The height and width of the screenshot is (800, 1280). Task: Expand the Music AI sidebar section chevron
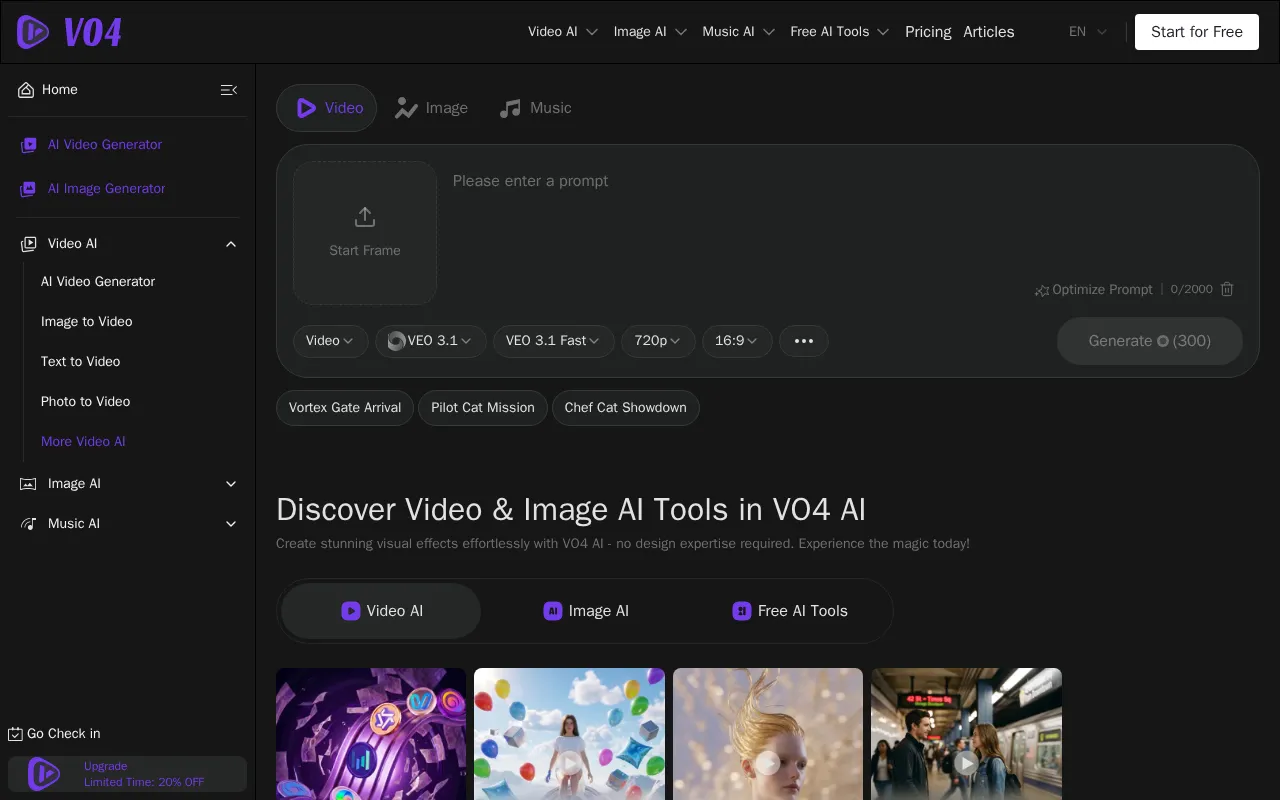pos(231,524)
